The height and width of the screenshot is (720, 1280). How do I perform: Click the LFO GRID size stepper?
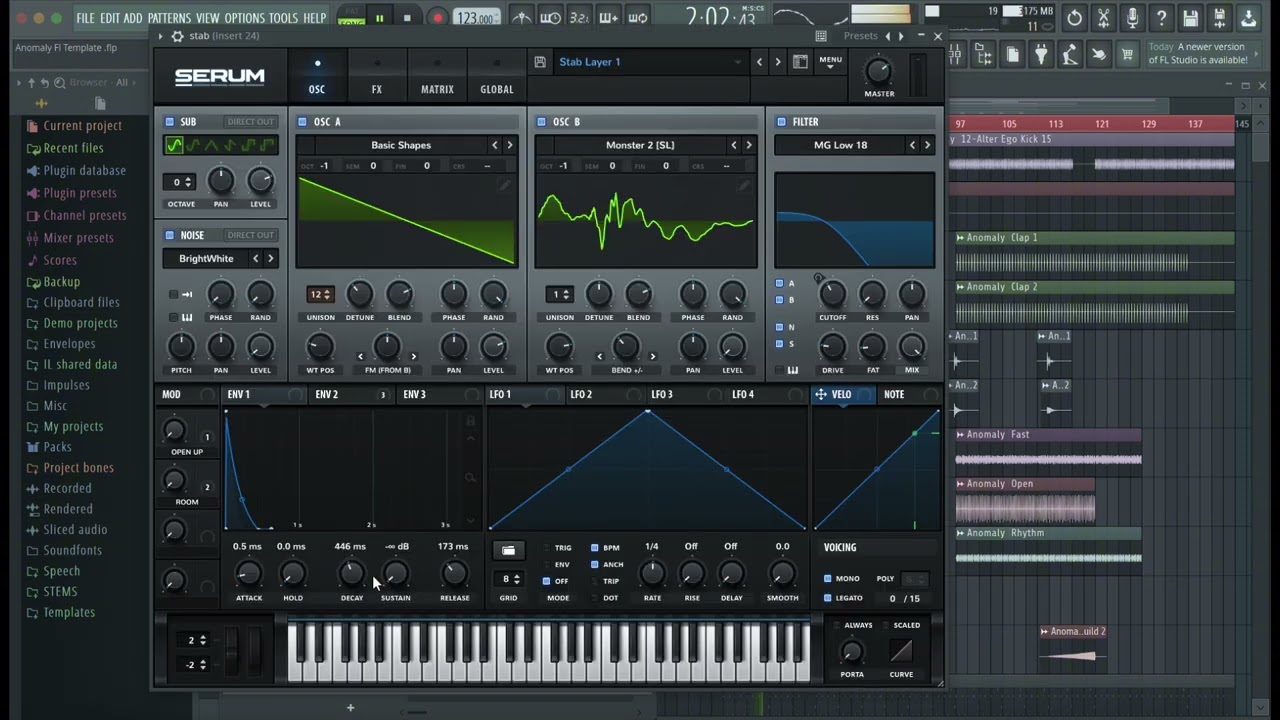point(510,579)
